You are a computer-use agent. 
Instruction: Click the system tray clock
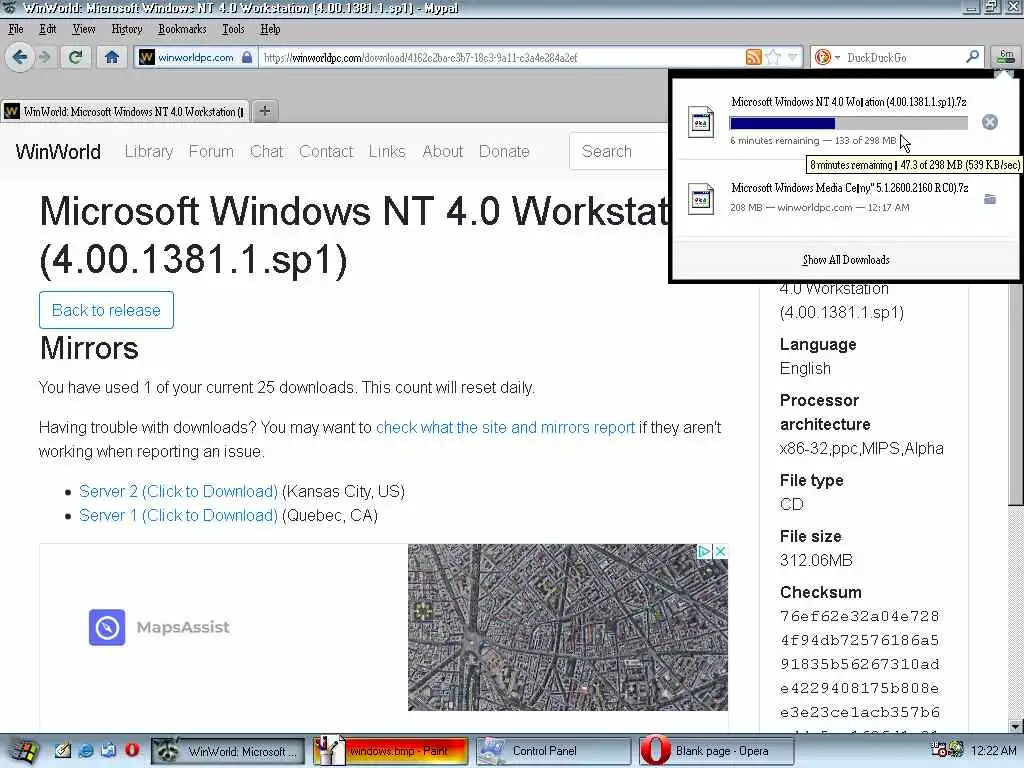pyautogui.click(x=994, y=751)
